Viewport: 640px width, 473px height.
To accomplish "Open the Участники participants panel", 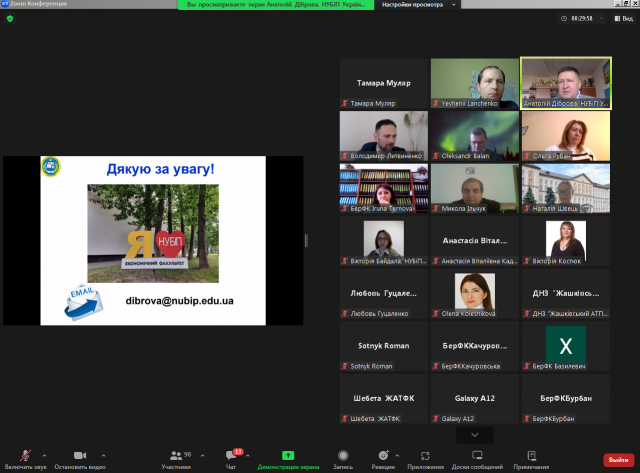I will tap(176, 455).
